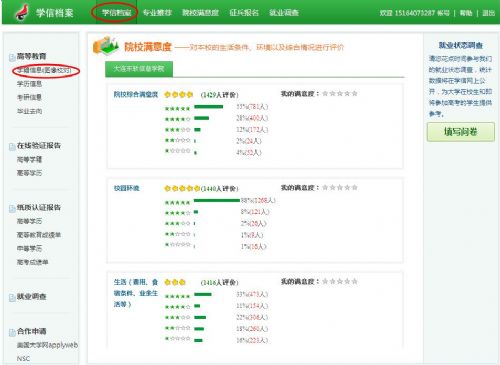Rate 校园环境 with the first star
500x365 pixels.
(325, 187)
